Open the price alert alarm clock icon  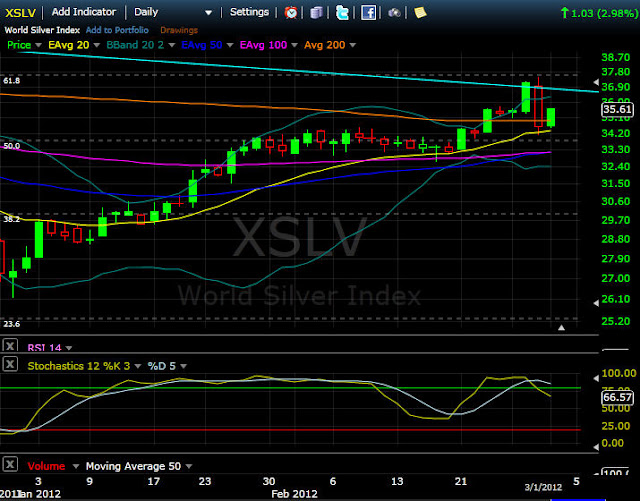pyautogui.click(x=291, y=12)
